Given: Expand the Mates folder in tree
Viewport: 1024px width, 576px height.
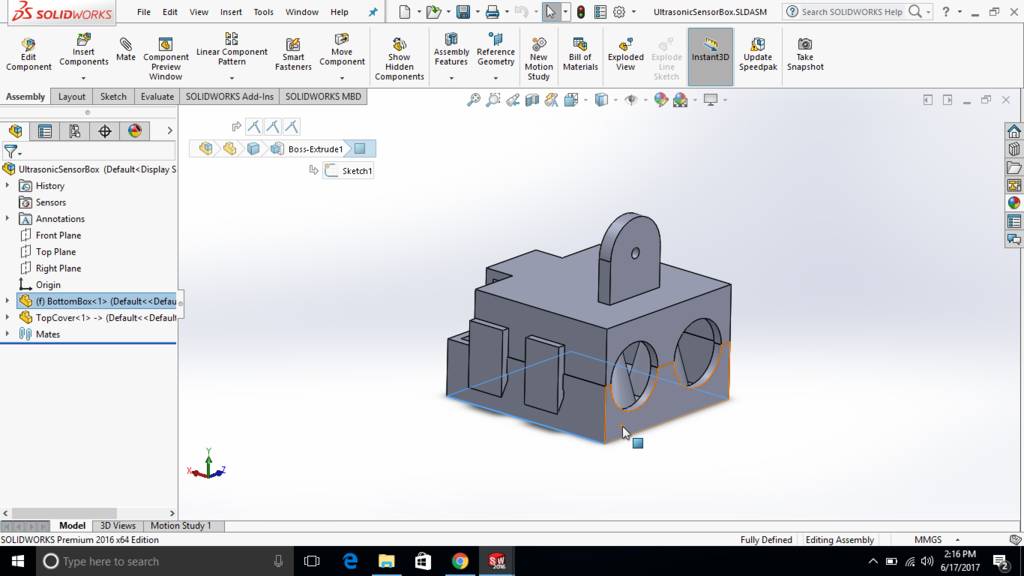Looking at the screenshot, I should tap(7, 334).
